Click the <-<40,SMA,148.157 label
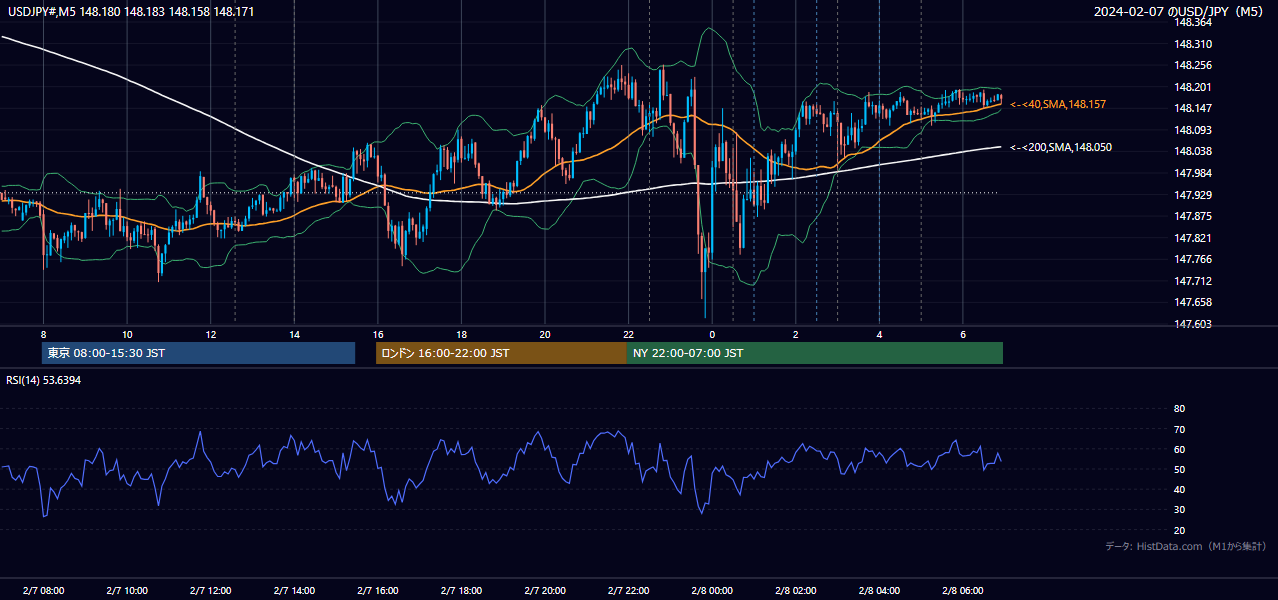Image resolution: width=1278 pixels, height=600 pixels. click(1058, 104)
